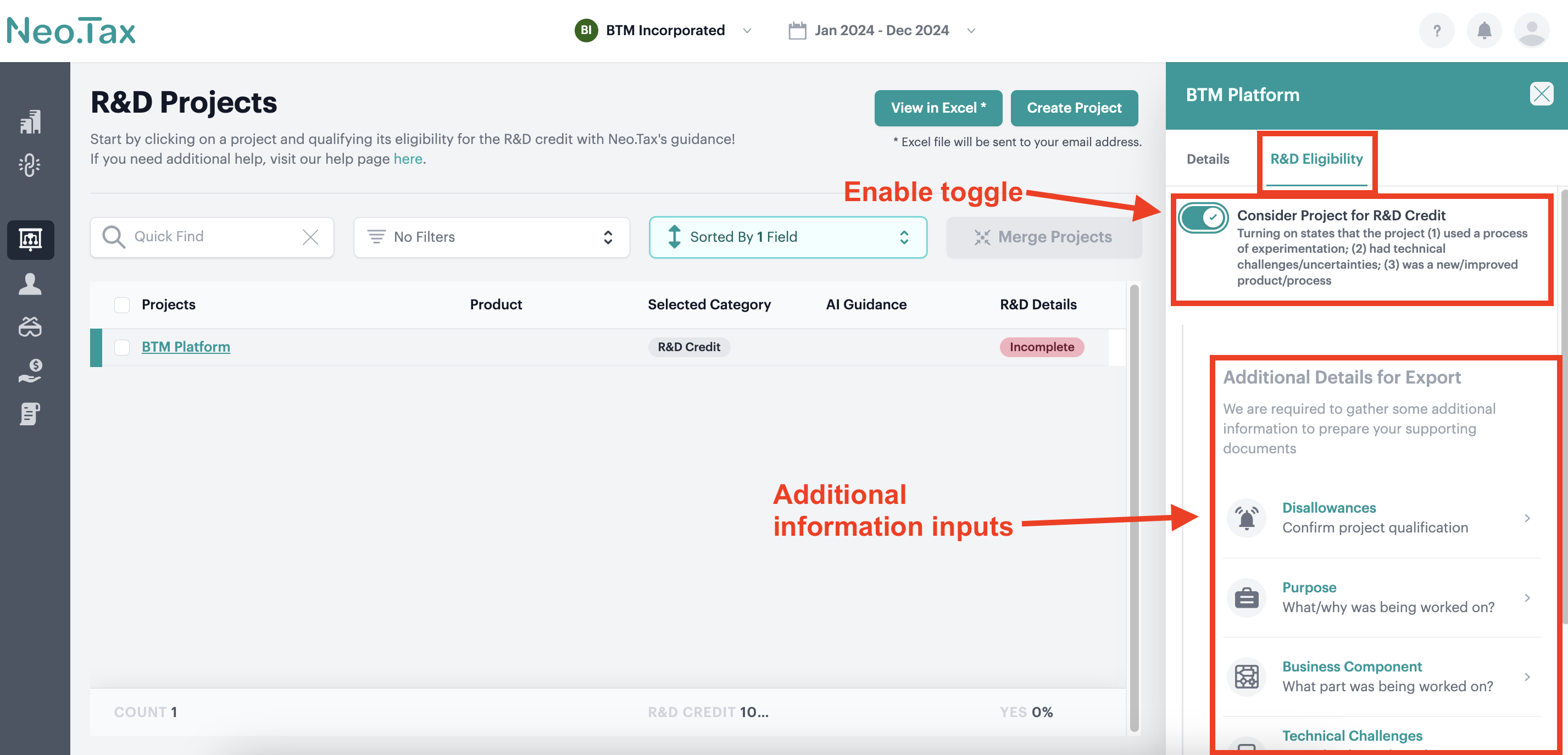The width and height of the screenshot is (1568, 755).
Task: Open the employees person sidebar icon
Action: [x=30, y=284]
